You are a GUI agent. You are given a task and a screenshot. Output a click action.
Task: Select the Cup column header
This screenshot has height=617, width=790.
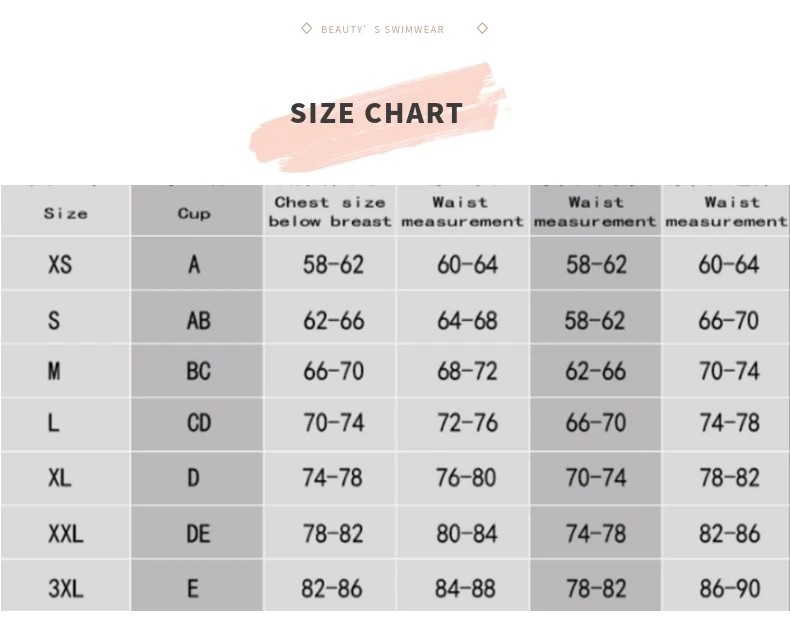coord(194,213)
